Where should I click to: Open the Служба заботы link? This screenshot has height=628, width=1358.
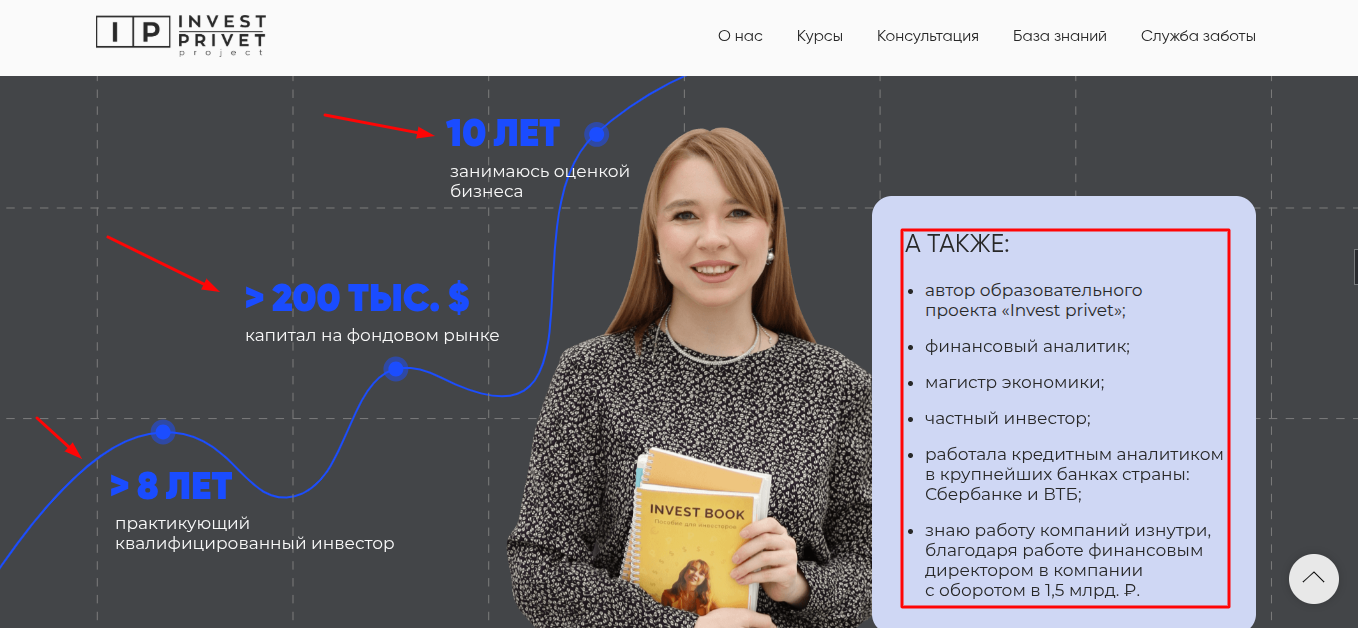pos(1198,36)
